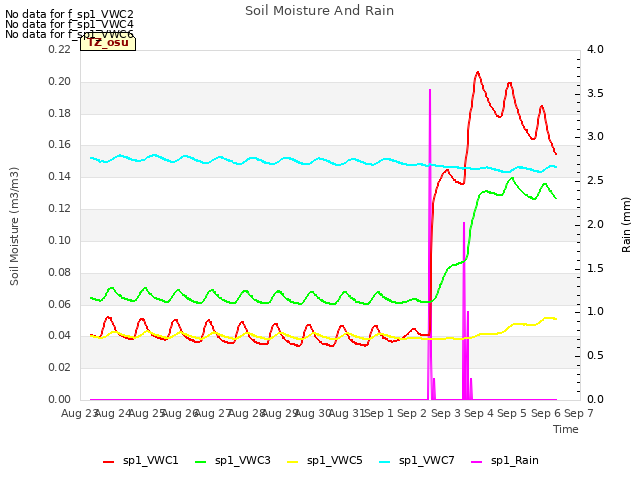640x480 pixels.
Task: Click the sp1_VWC5 legend entry
Action: tap(324, 461)
